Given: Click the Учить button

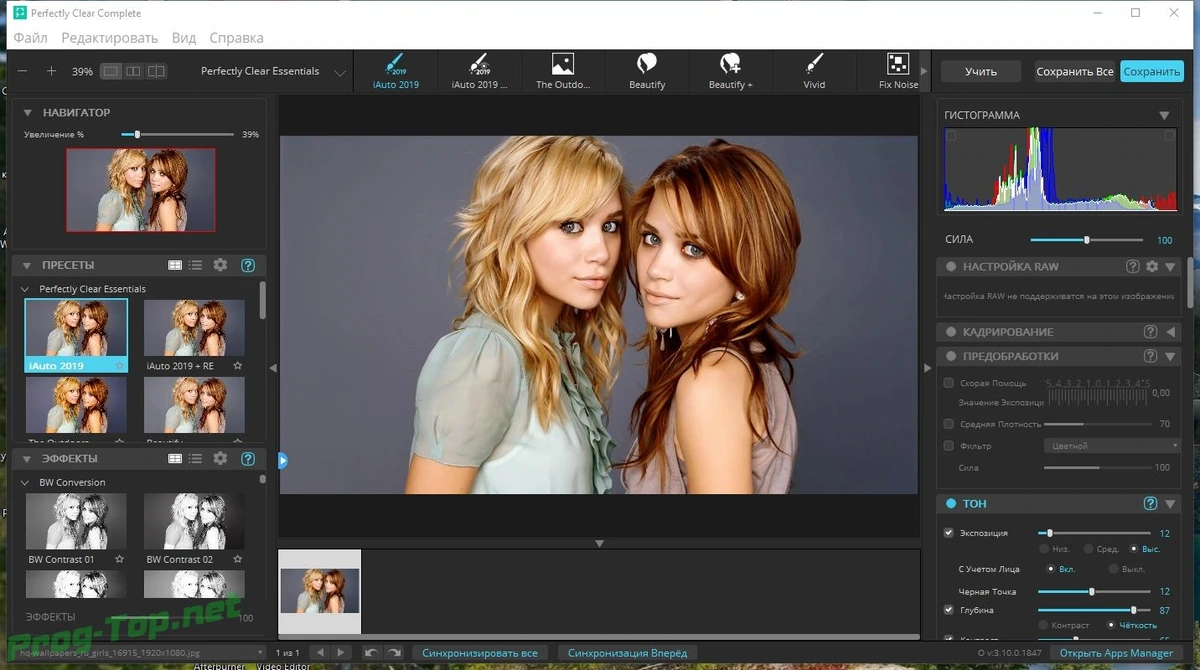Looking at the screenshot, I should 981,72.
